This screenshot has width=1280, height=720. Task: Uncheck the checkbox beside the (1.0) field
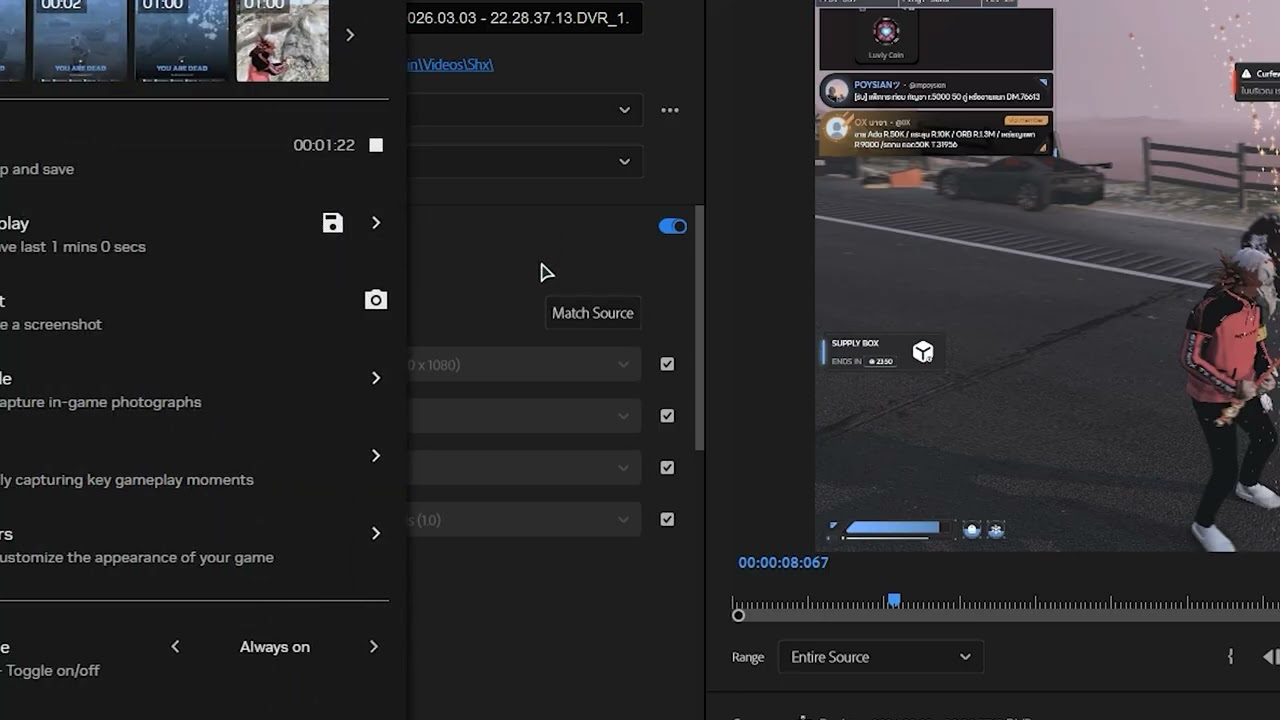tap(667, 520)
